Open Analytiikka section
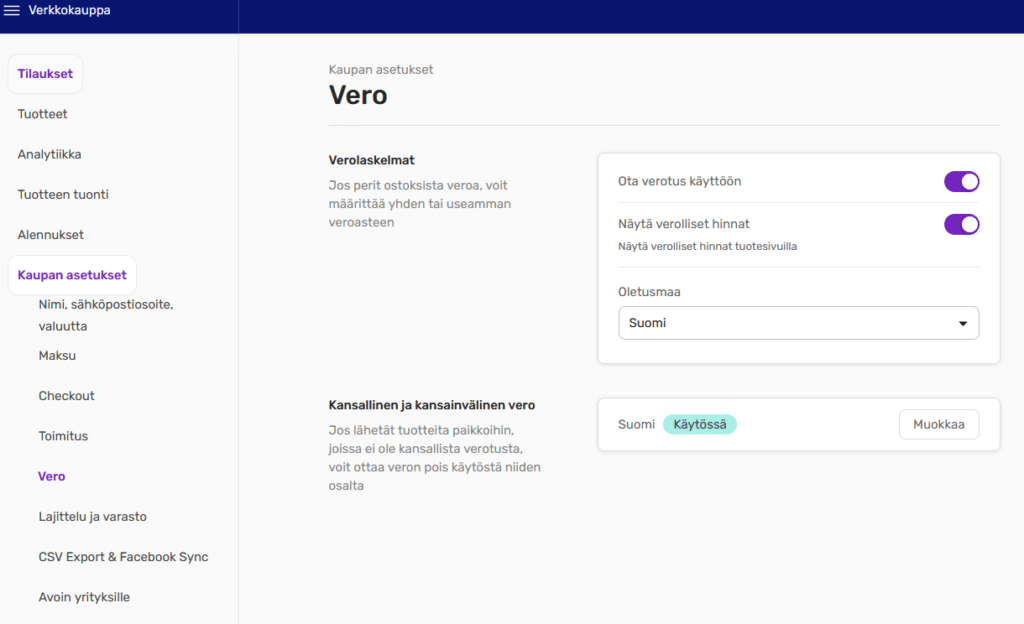 pos(49,154)
